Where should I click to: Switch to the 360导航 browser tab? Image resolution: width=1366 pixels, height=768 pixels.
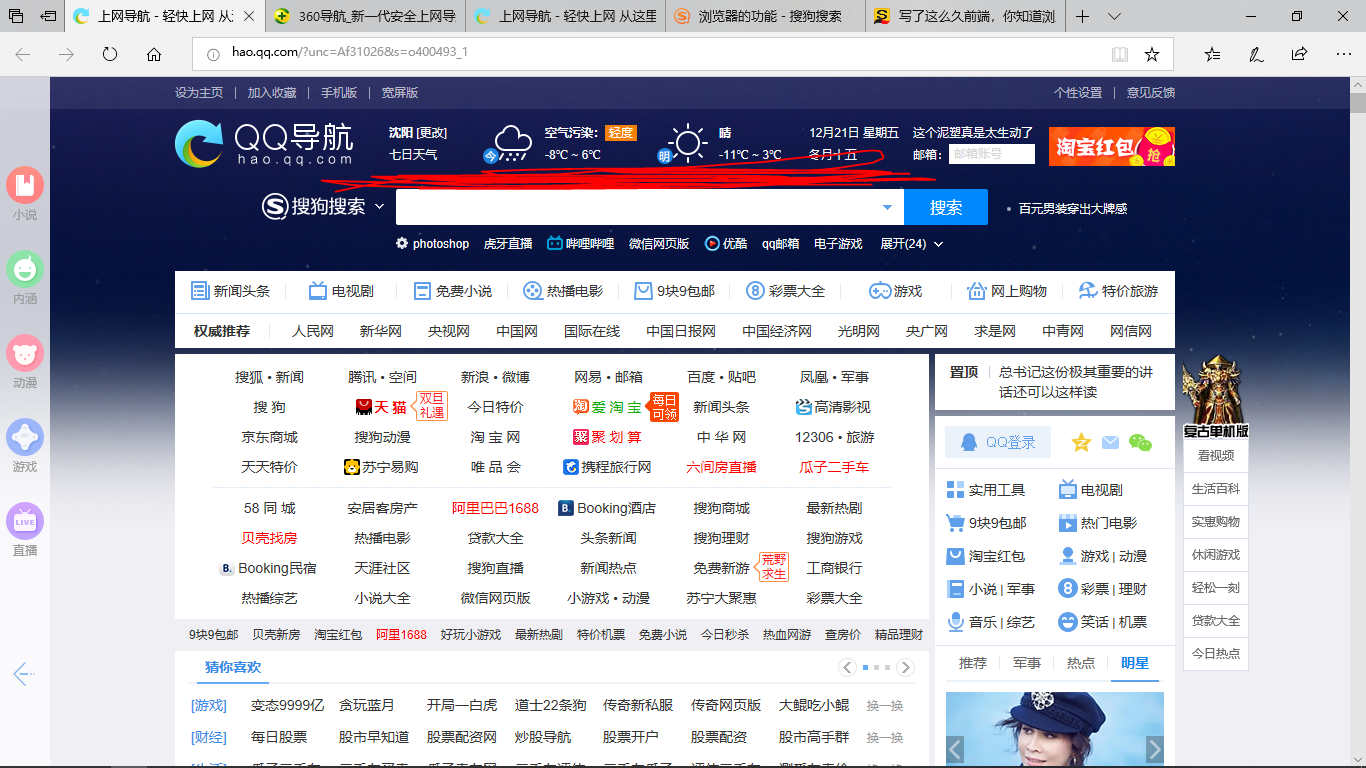(x=365, y=16)
